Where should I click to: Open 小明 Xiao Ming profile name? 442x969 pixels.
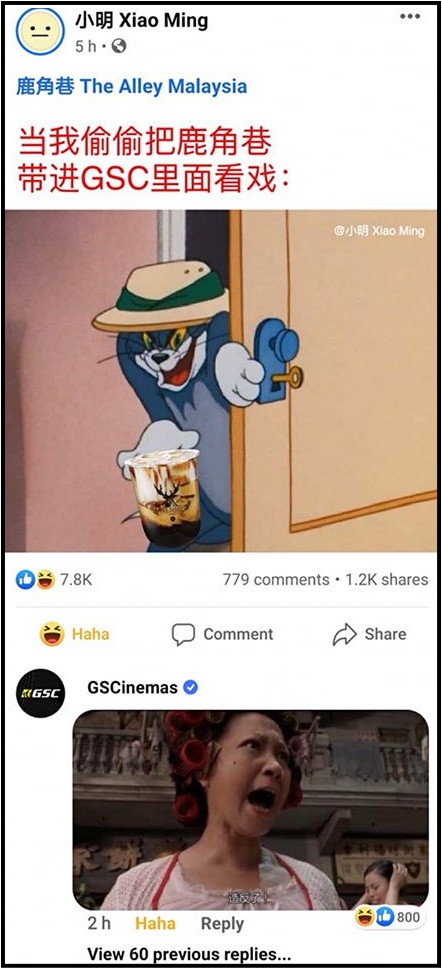tap(142, 20)
